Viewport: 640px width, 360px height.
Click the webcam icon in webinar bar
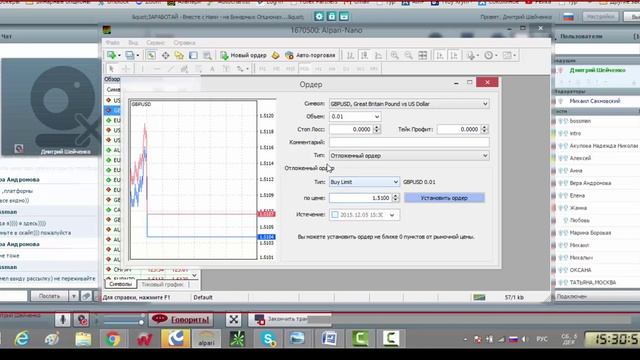pos(82,320)
